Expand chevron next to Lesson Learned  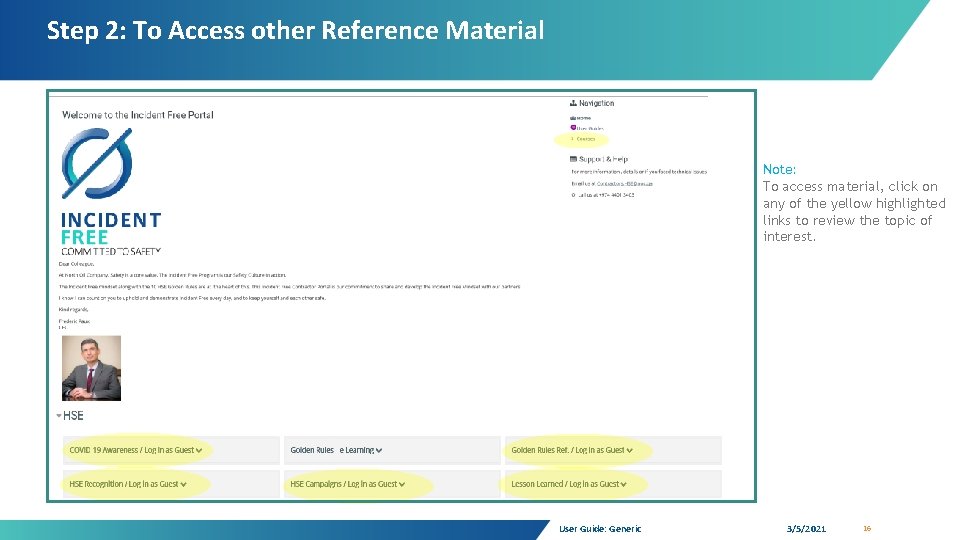(x=623, y=485)
